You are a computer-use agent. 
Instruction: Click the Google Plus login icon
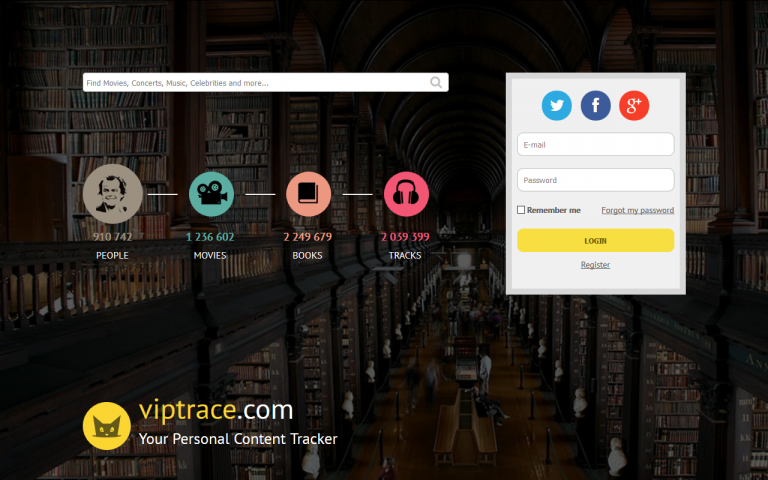point(634,105)
